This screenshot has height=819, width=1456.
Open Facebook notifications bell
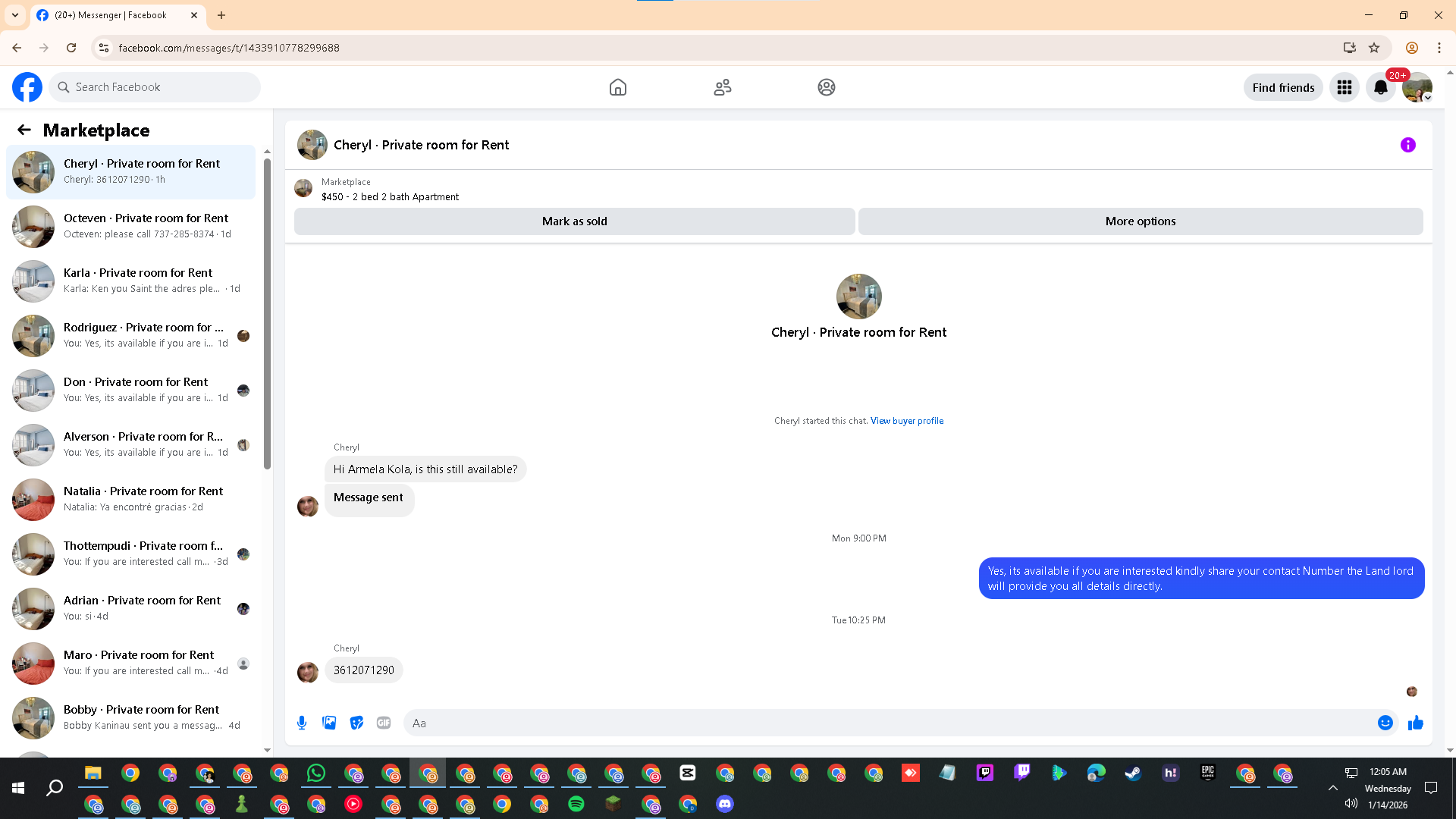tap(1380, 87)
